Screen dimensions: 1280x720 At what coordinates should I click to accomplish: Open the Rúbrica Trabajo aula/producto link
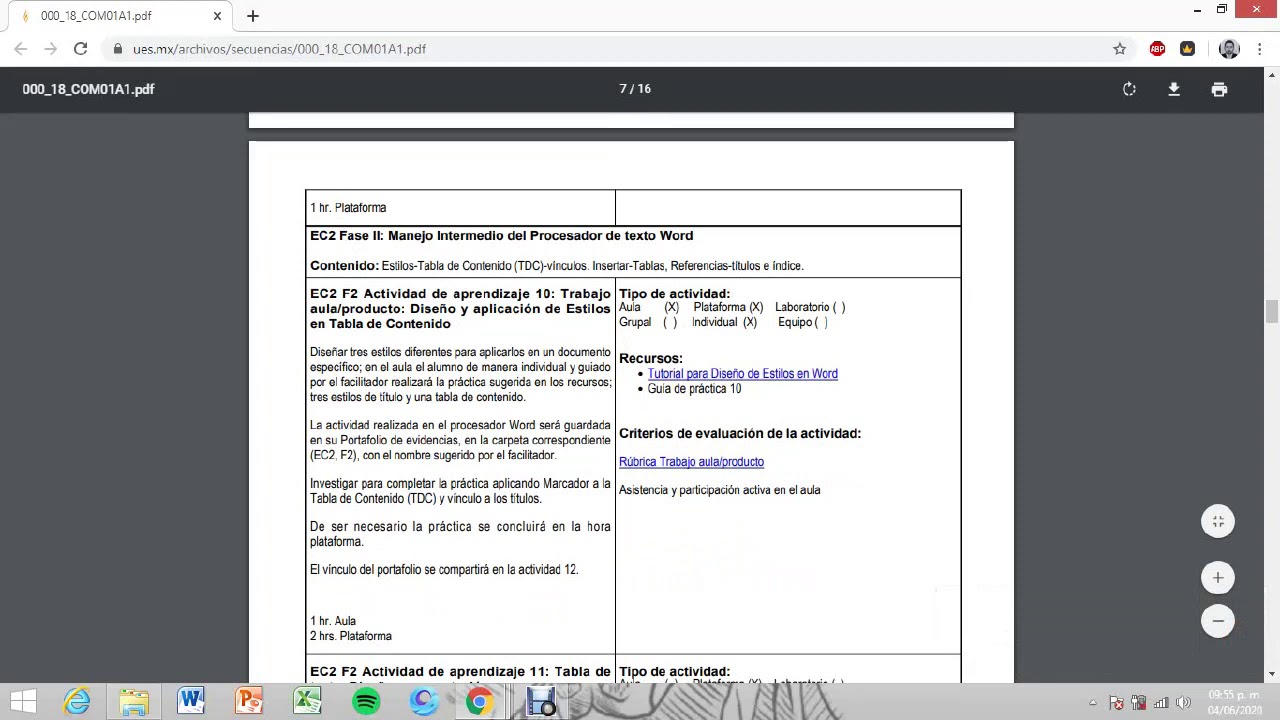click(691, 462)
